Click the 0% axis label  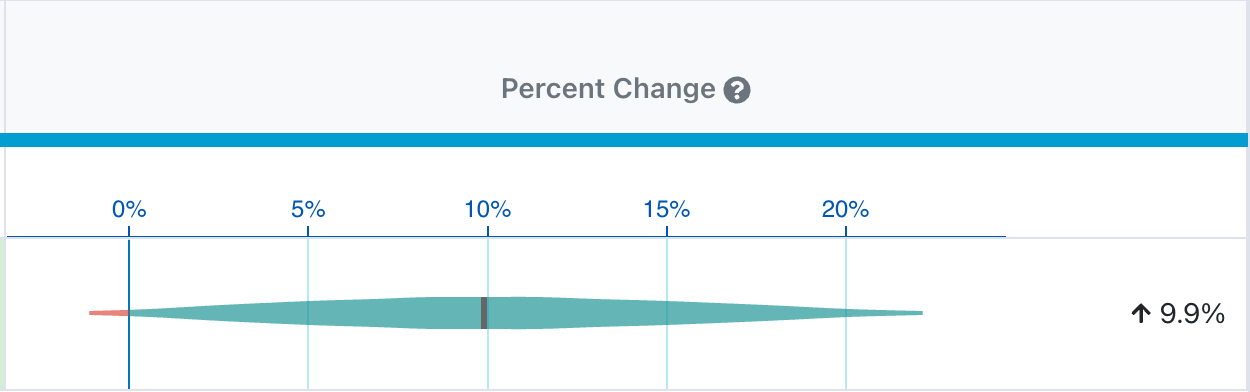129,210
